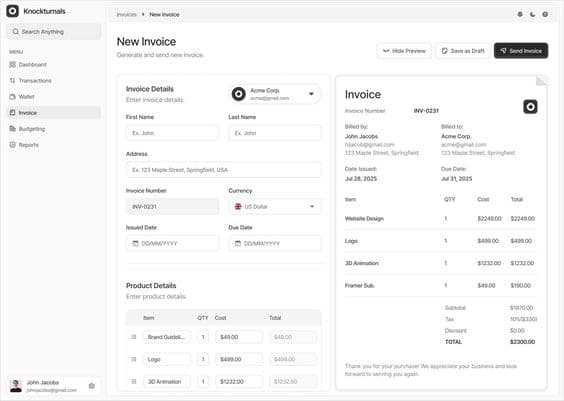Click drag handle of Logo row
The width and height of the screenshot is (564, 401).
click(134, 359)
